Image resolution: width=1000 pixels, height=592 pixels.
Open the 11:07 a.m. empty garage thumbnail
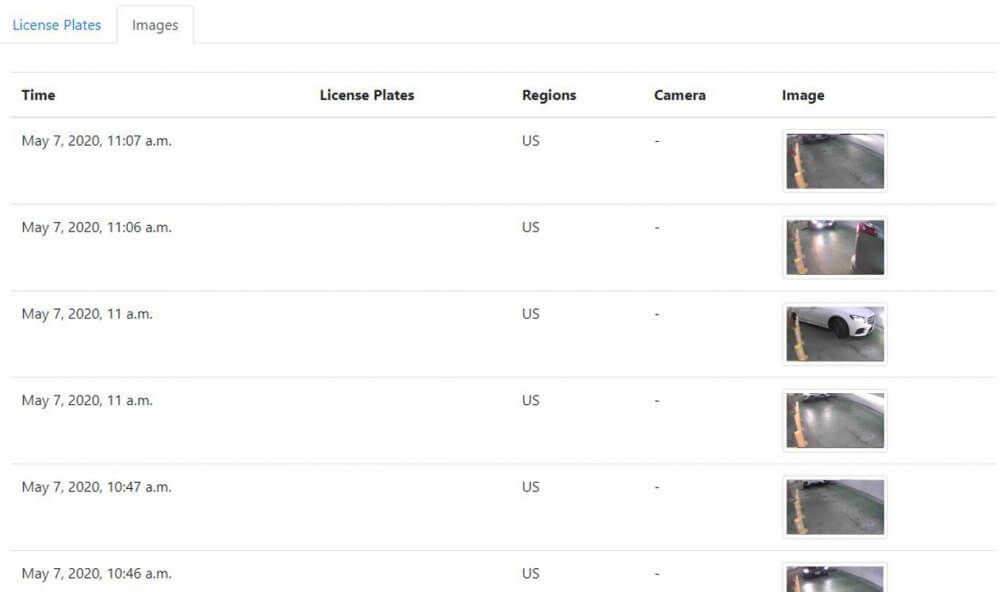[x=835, y=161]
